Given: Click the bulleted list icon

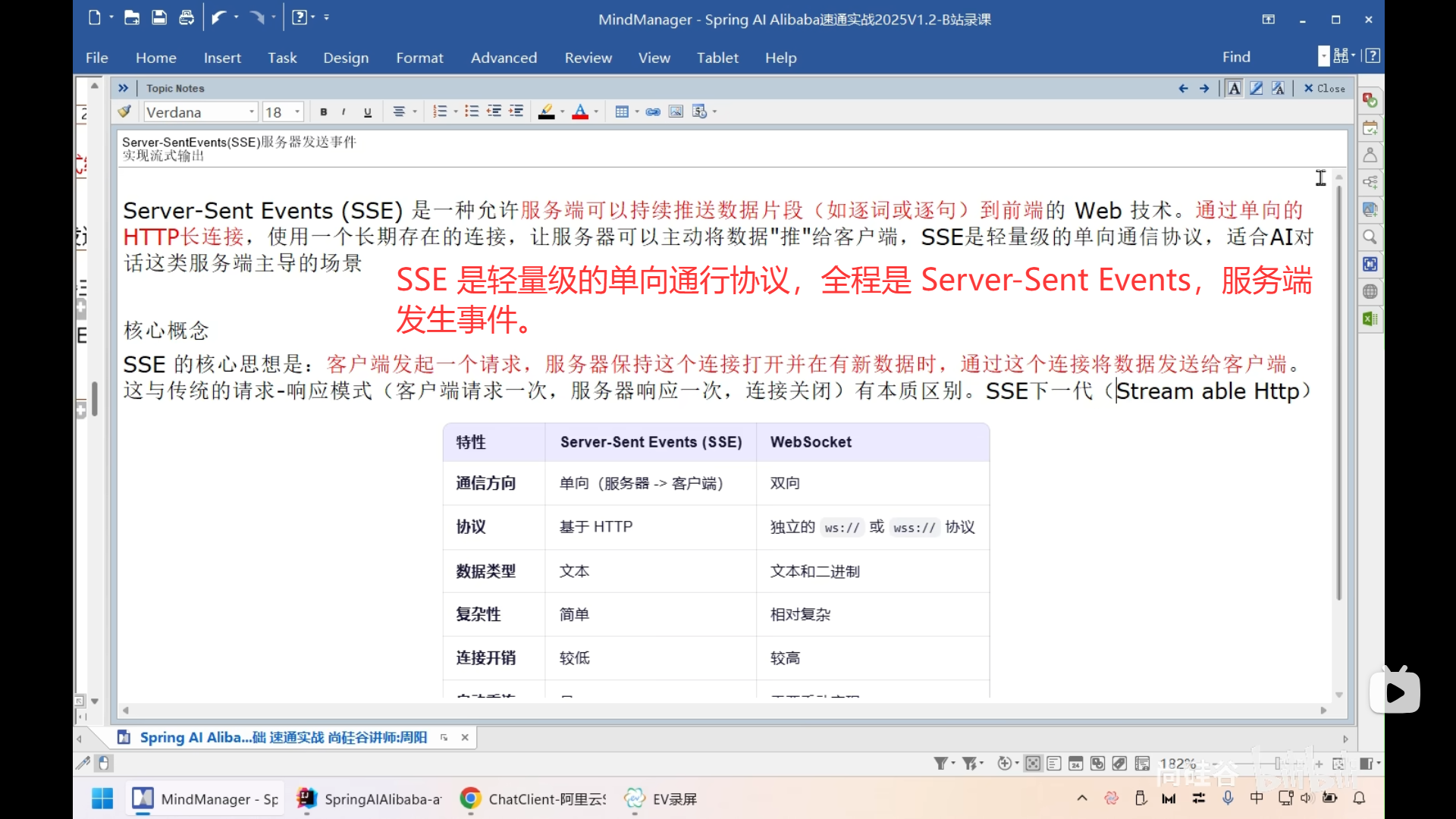Looking at the screenshot, I should tap(472, 112).
